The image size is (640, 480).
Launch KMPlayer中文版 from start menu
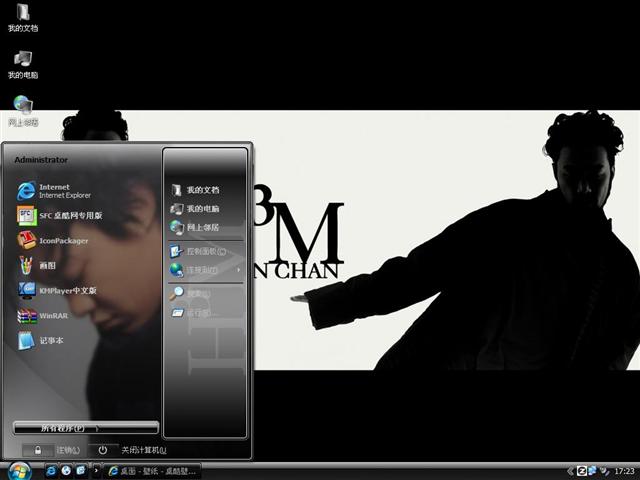56,291
